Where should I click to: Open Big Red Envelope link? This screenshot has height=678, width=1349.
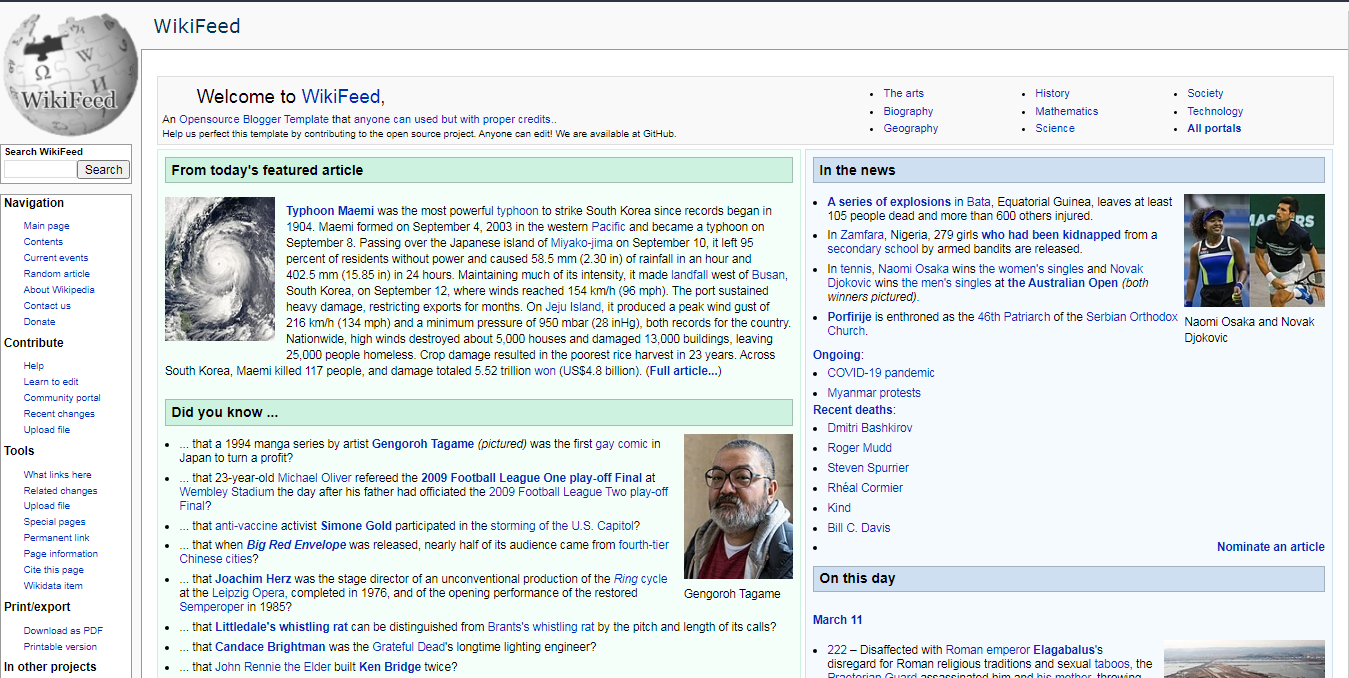(296, 545)
